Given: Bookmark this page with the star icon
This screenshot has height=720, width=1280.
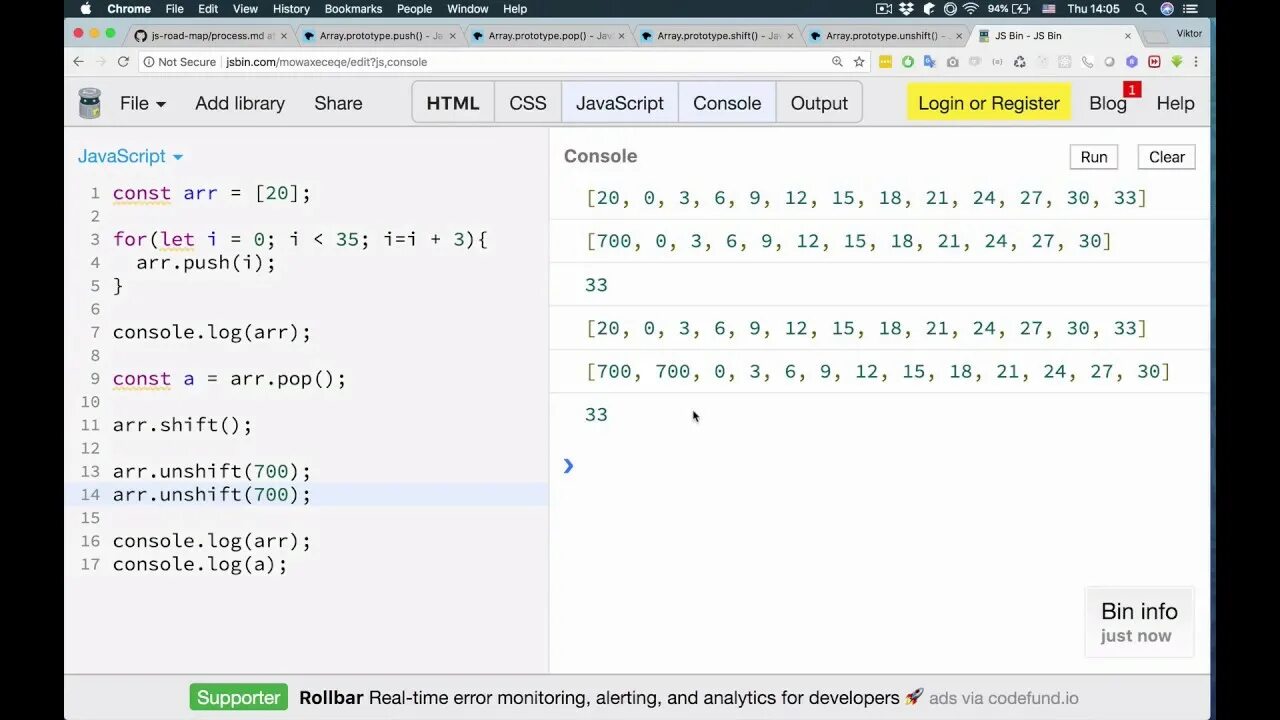Looking at the screenshot, I should [x=859, y=62].
